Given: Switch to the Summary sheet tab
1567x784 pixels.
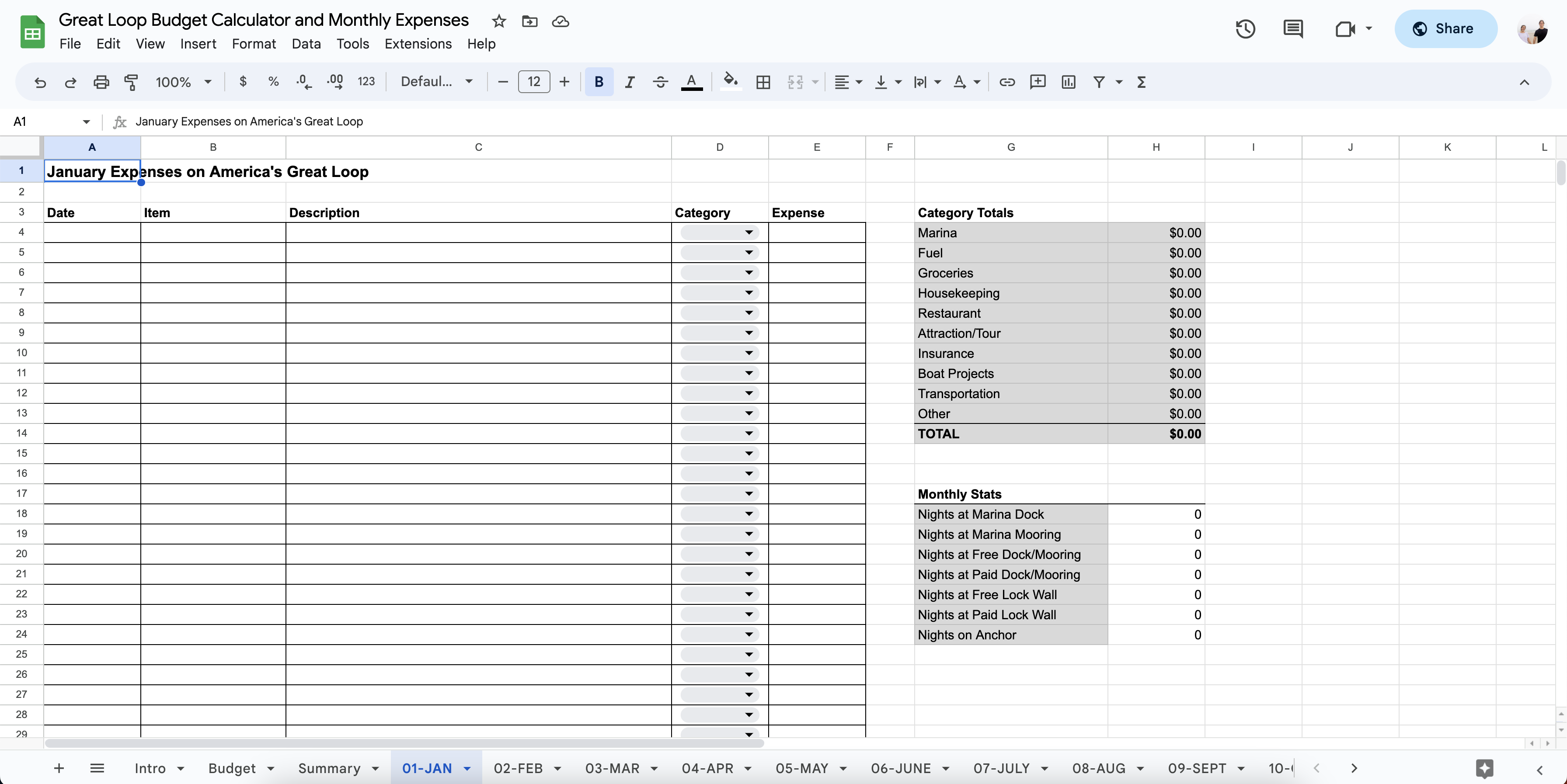Looking at the screenshot, I should pos(329,768).
